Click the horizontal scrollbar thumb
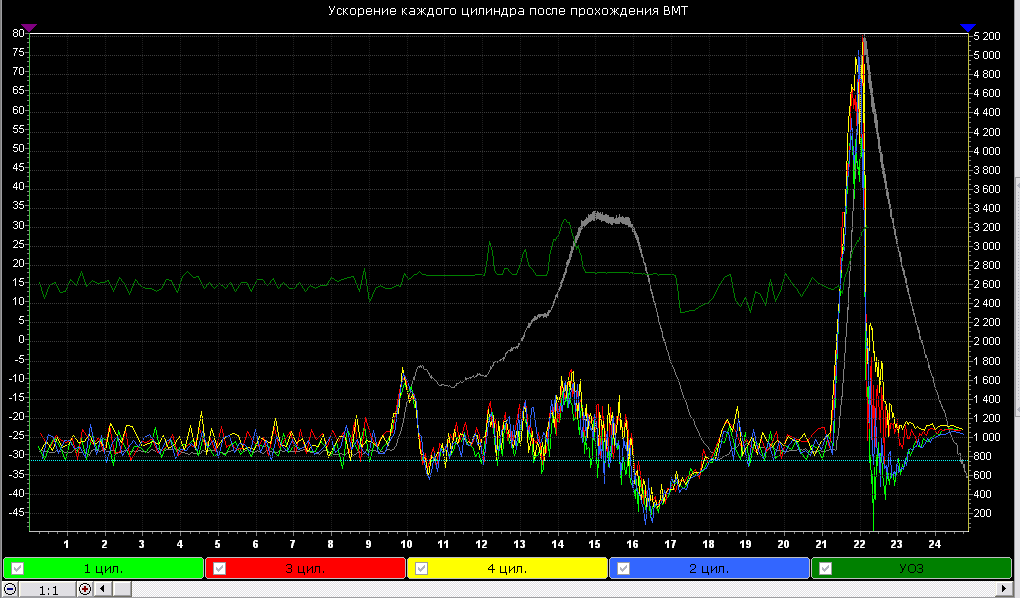 click(123, 590)
